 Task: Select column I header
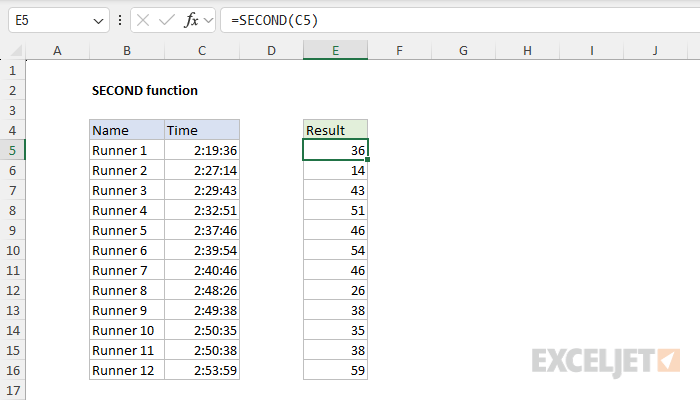pos(592,50)
